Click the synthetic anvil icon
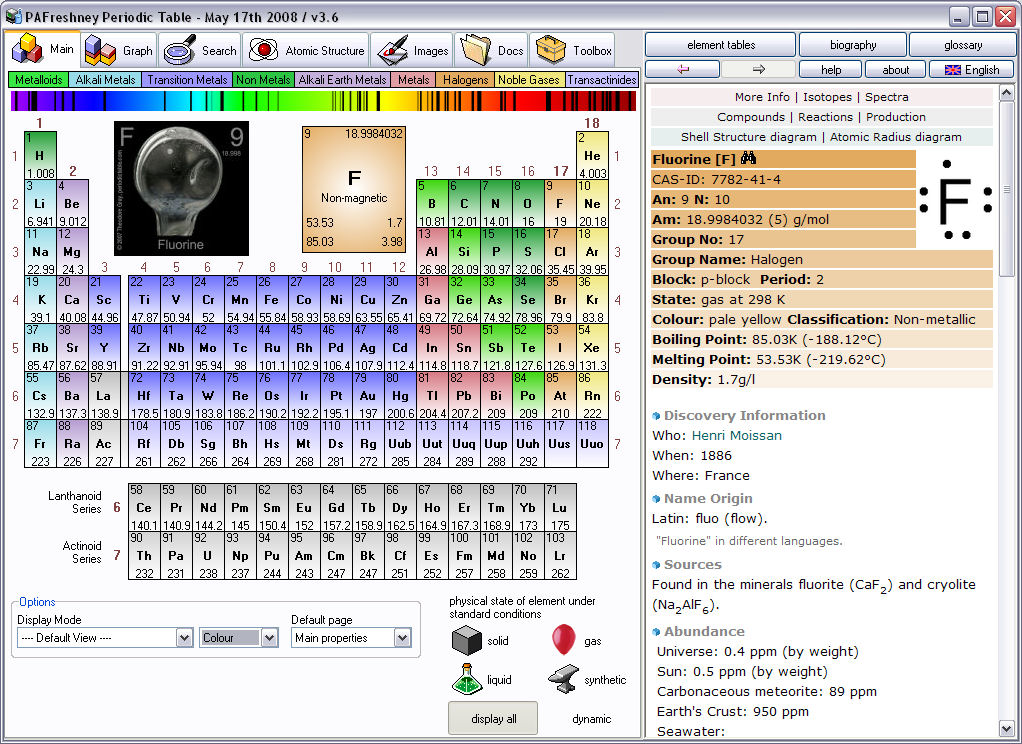 coord(564,680)
